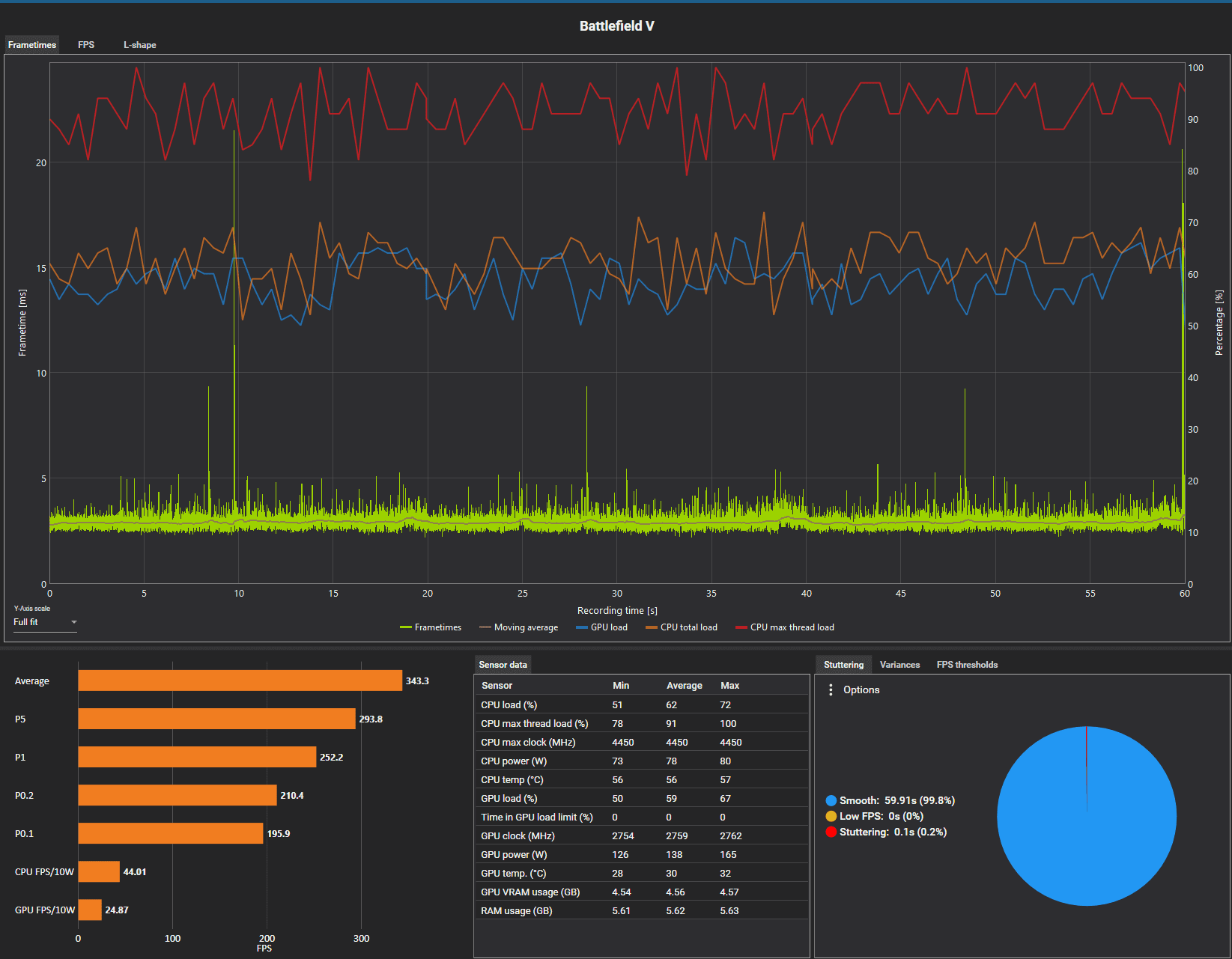1232x959 pixels.
Task: Switch to the FPS tab
Action: [86, 45]
